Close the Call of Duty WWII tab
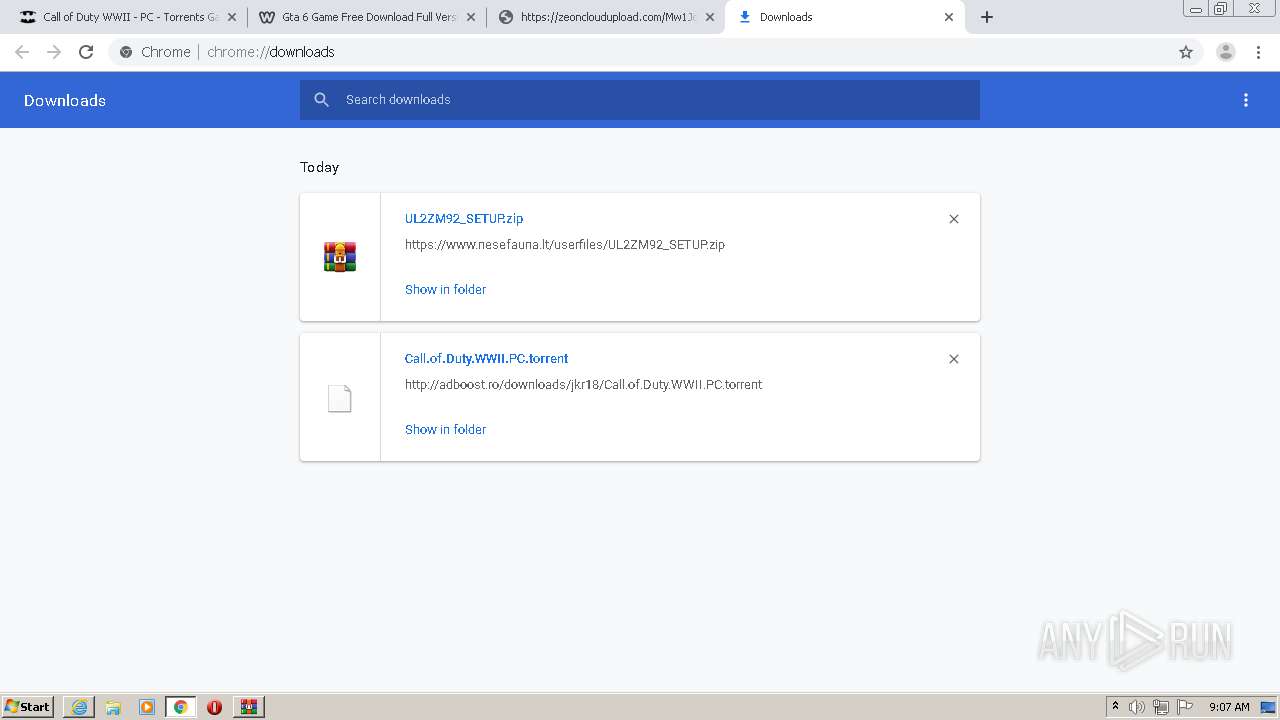 232,17
